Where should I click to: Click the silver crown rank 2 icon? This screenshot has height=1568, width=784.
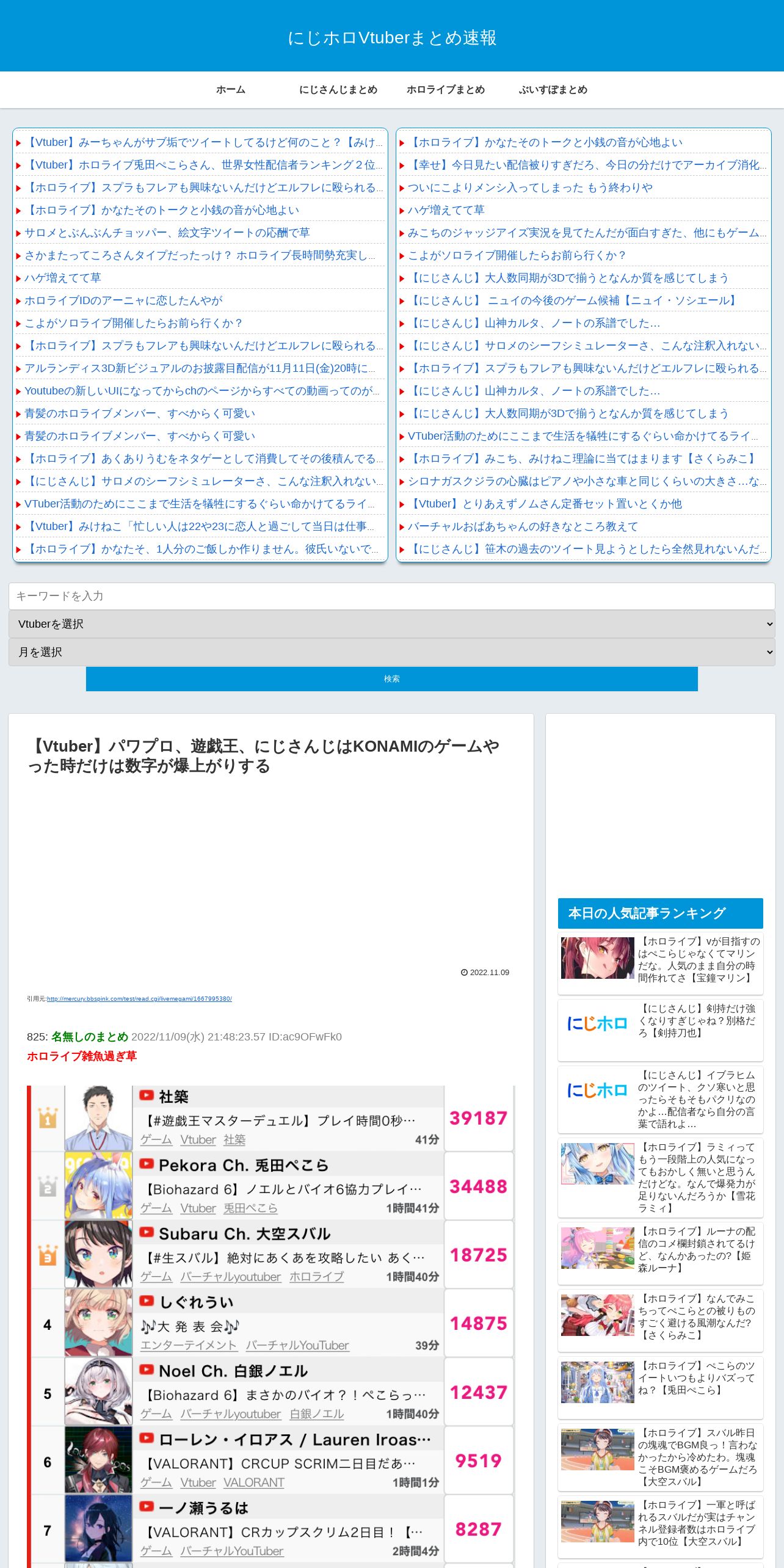coord(48,1186)
